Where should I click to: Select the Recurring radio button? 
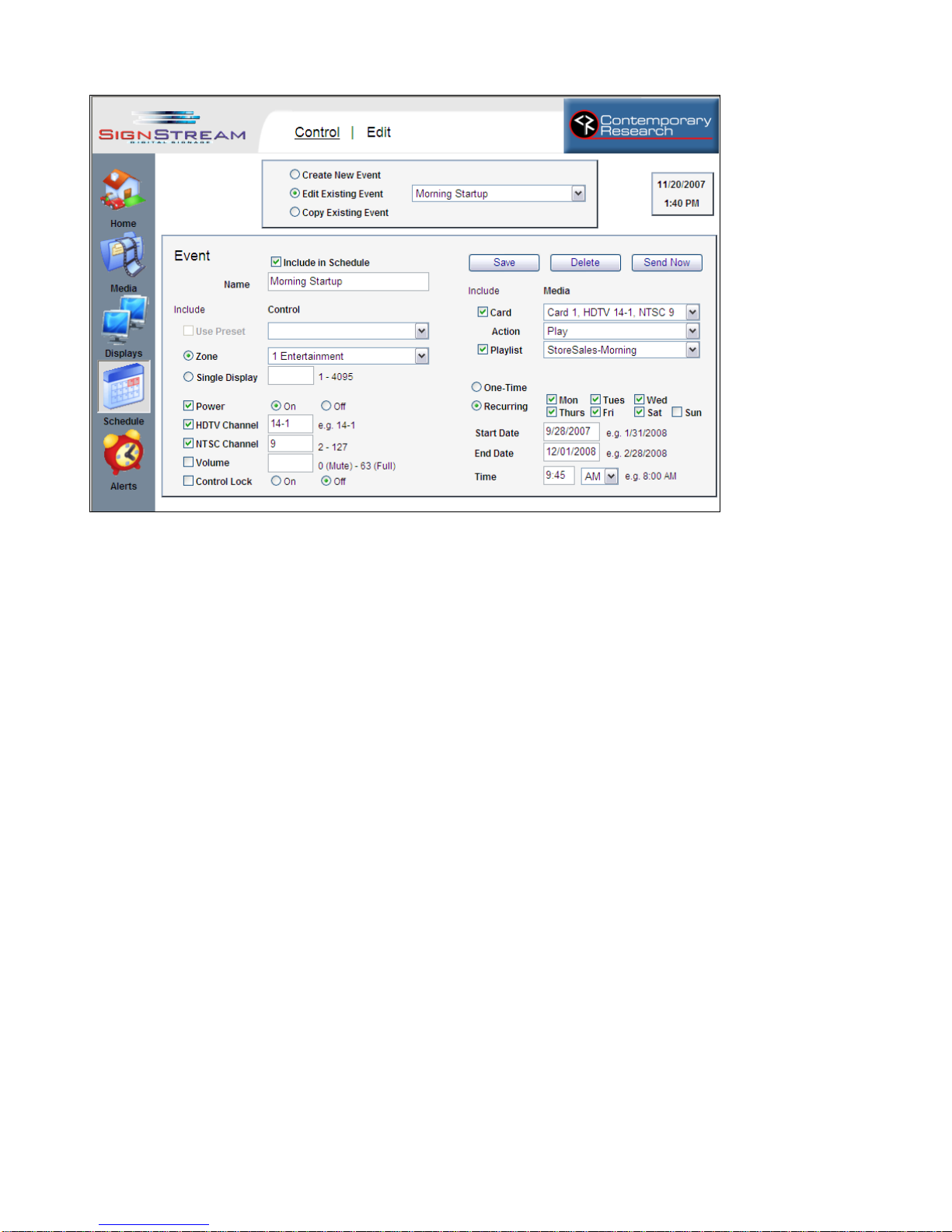click(x=476, y=406)
